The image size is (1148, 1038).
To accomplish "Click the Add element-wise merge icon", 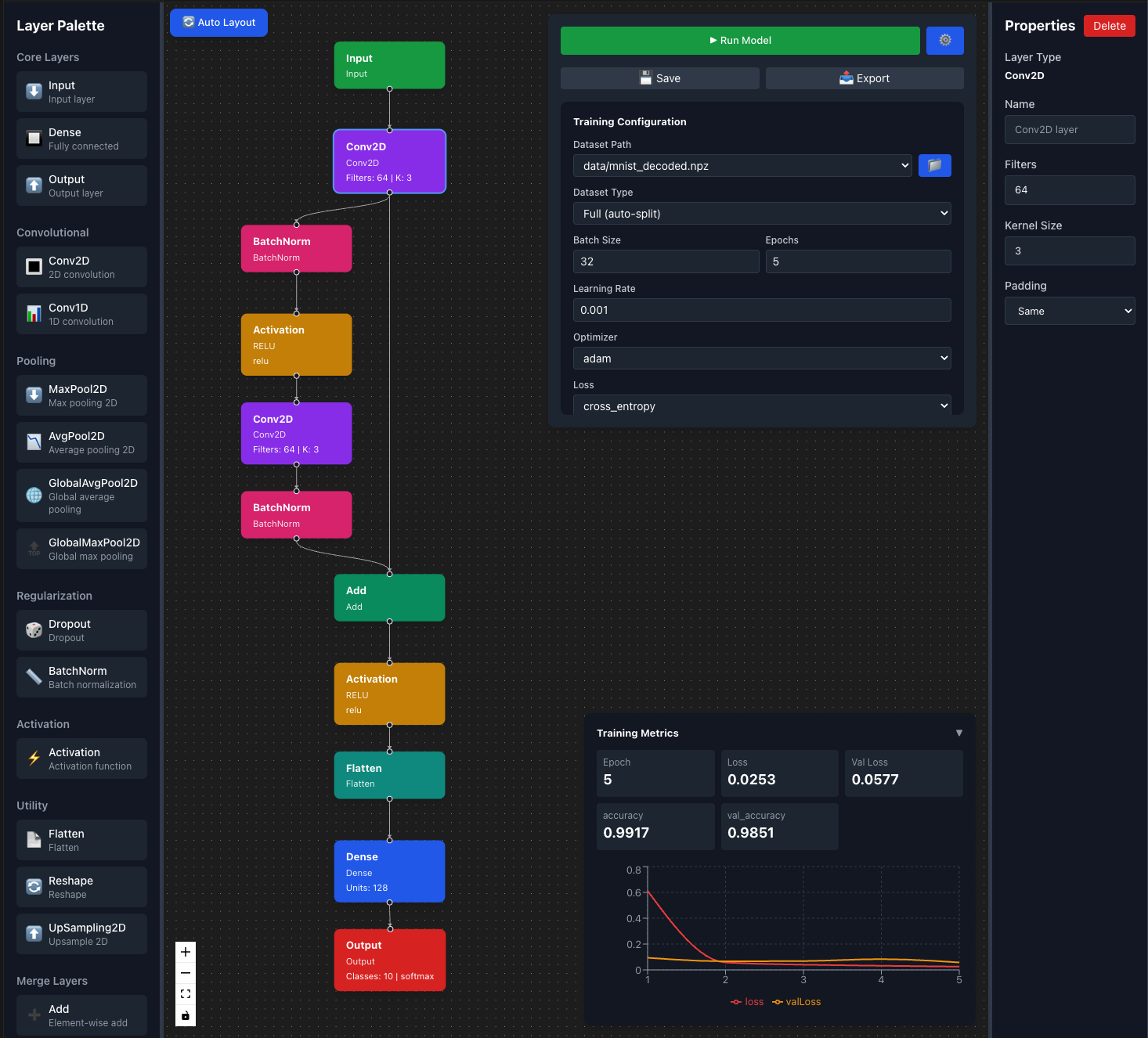I will (x=33, y=1015).
